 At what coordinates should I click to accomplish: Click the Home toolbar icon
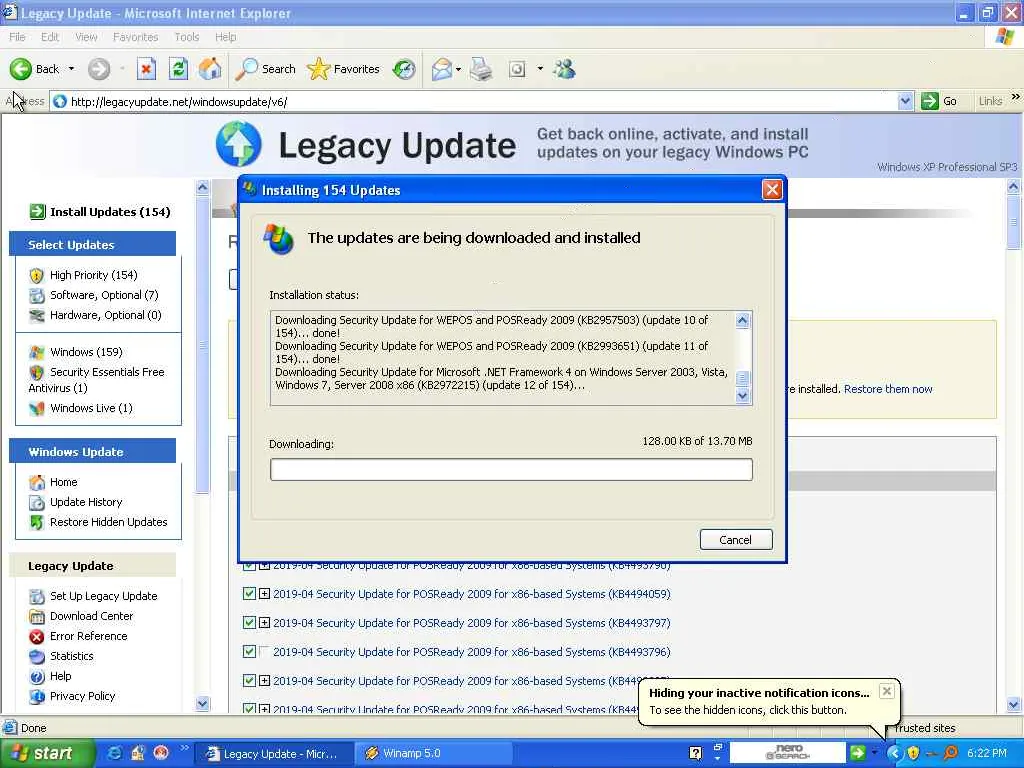[210, 69]
